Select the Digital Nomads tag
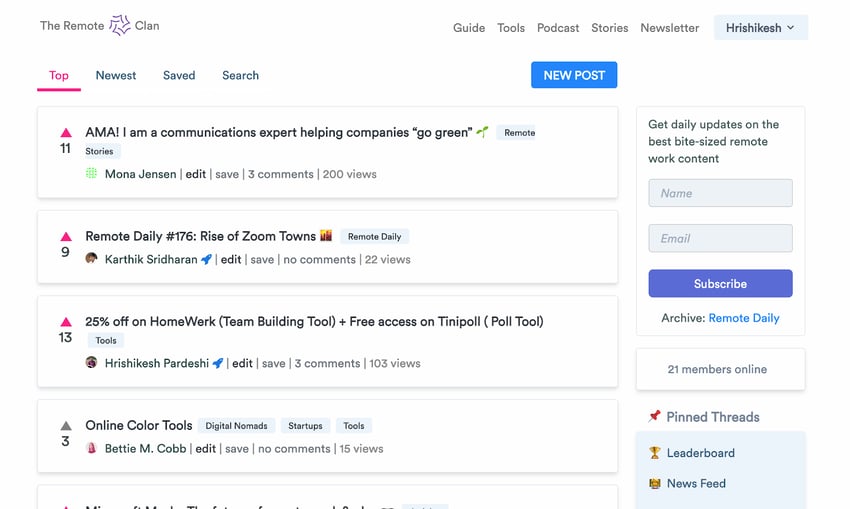 [x=236, y=426]
